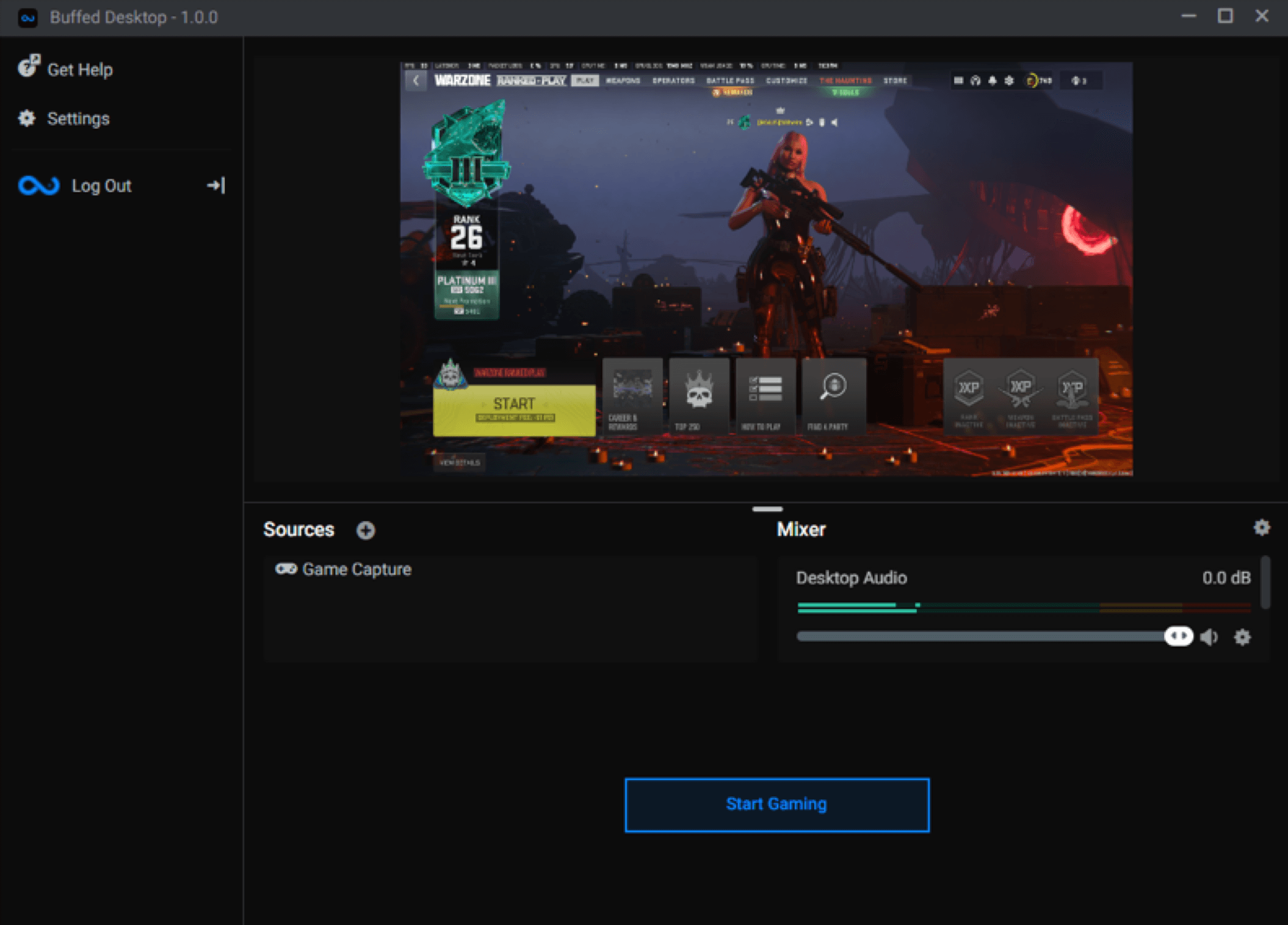1288x925 pixels.
Task: Click the Mixer heading
Action: (801, 530)
